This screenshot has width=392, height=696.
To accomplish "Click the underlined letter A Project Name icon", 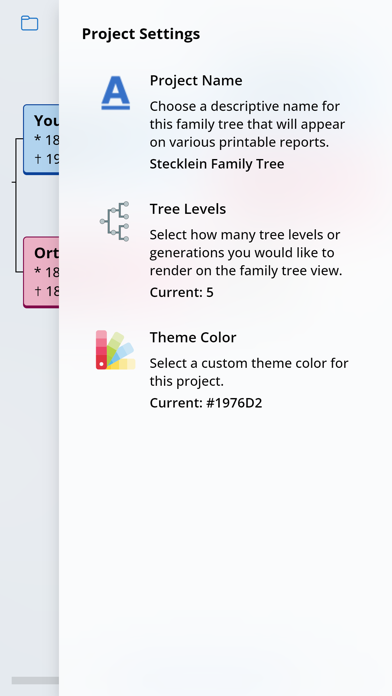I will coord(115,93).
